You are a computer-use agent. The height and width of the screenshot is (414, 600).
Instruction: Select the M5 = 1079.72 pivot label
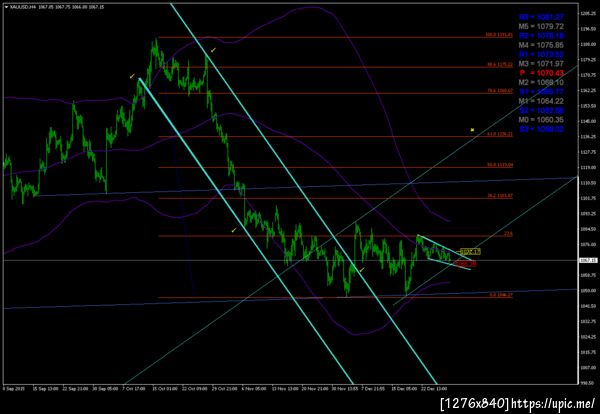click(541, 26)
